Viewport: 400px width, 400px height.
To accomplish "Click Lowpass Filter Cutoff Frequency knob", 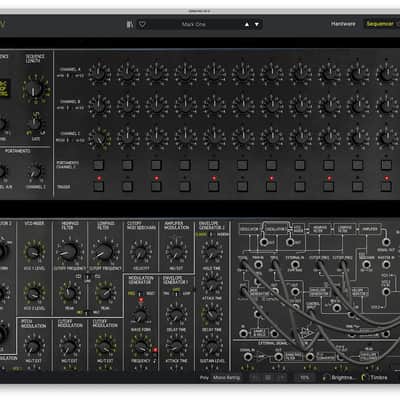I will (x=105, y=252).
